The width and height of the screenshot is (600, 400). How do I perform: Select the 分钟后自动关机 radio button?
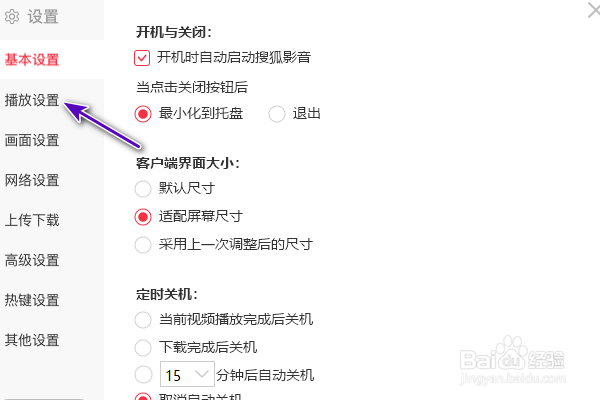142,376
